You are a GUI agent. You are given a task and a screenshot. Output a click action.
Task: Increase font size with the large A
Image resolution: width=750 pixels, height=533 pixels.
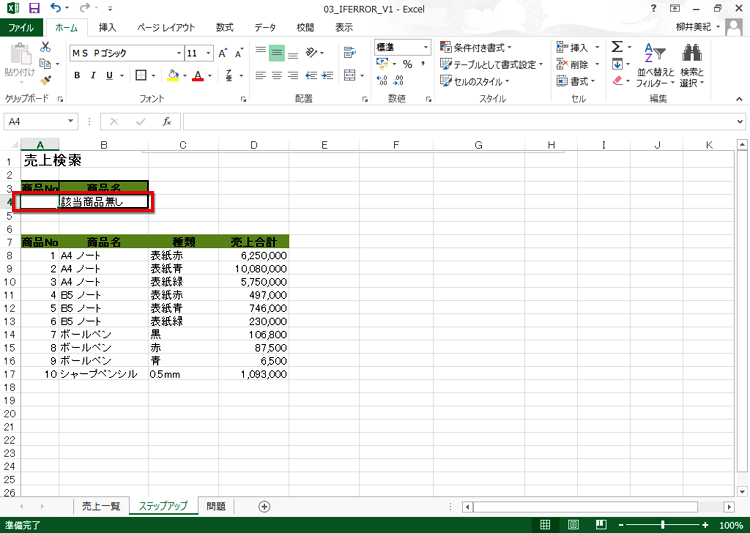pyautogui.click(x=222, y=53)
